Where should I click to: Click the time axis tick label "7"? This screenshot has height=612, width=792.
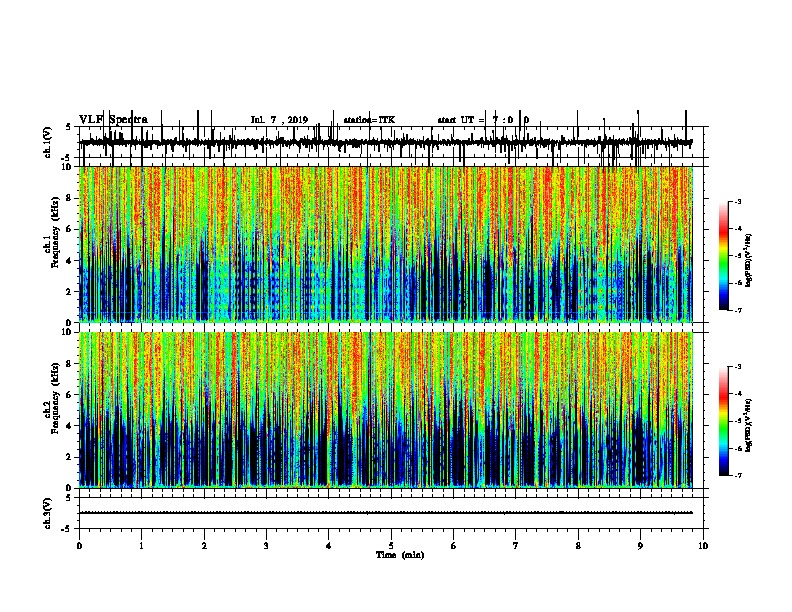(x=516, y=546)
